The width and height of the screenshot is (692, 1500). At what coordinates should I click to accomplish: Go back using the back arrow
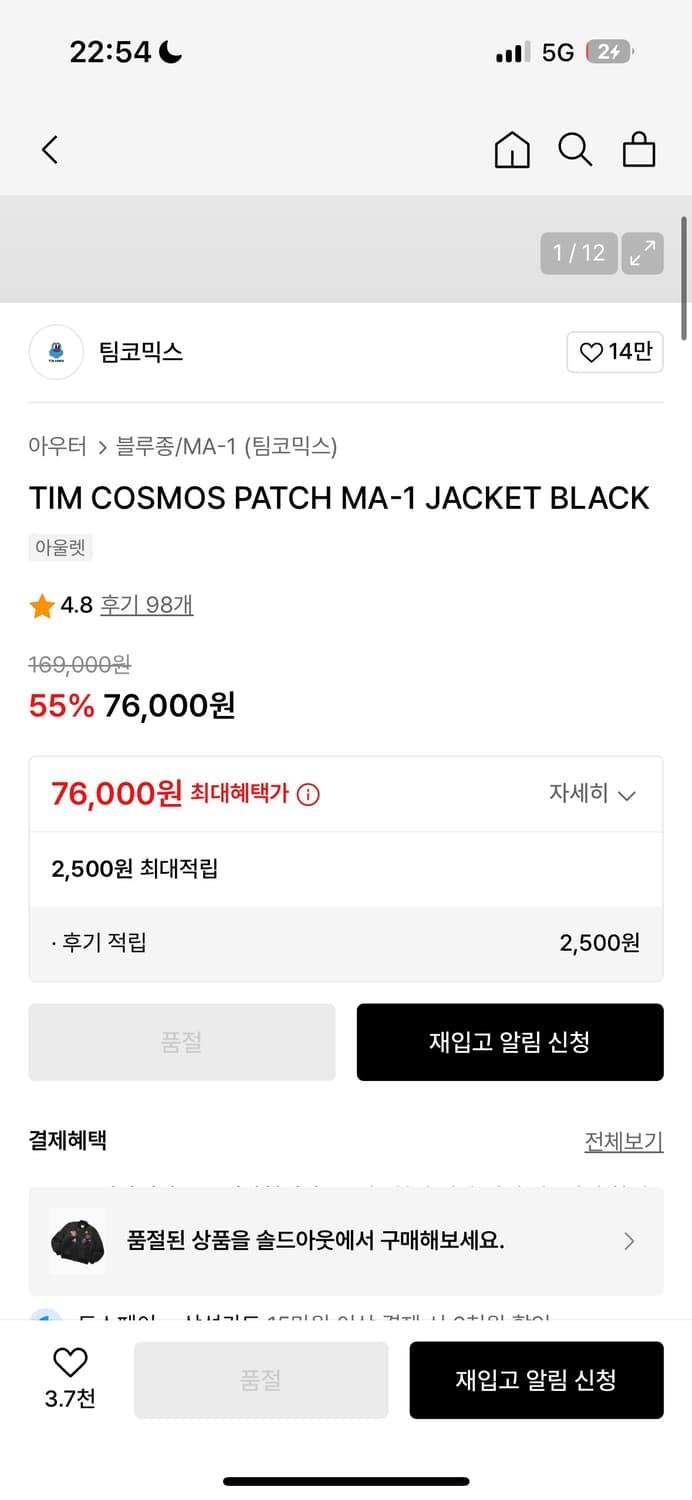click(49, 149)
